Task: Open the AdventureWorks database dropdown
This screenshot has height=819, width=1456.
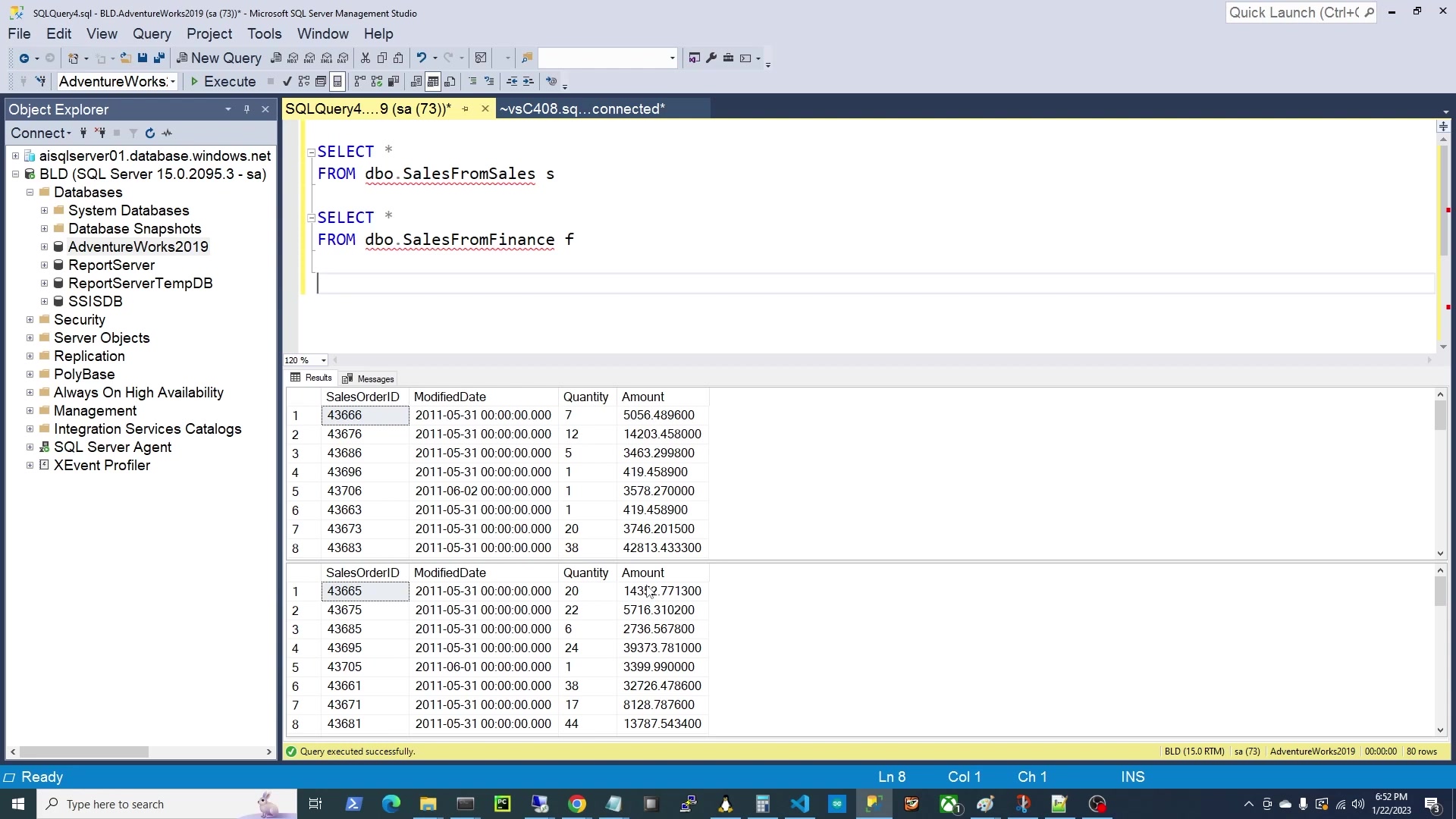Action: [174, 81]
